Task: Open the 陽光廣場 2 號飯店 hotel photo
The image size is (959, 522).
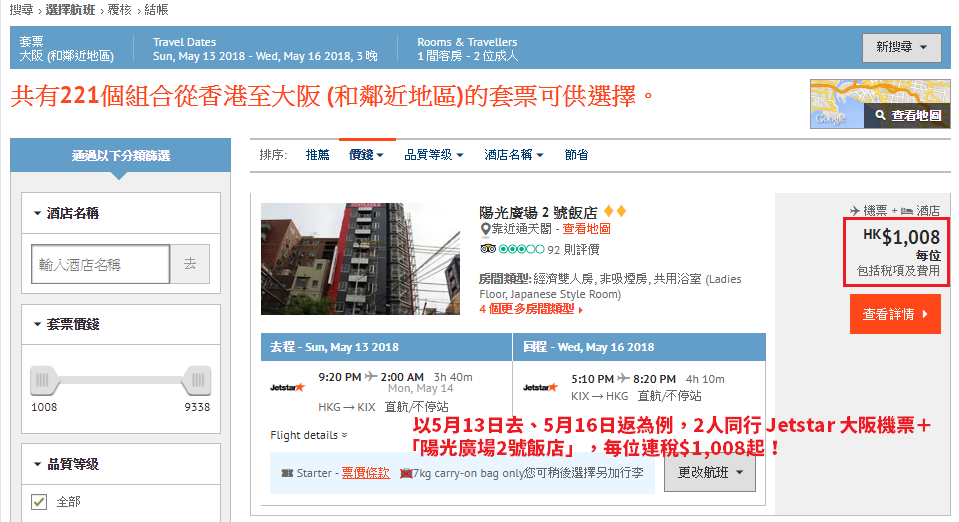Action: point(360,259)
